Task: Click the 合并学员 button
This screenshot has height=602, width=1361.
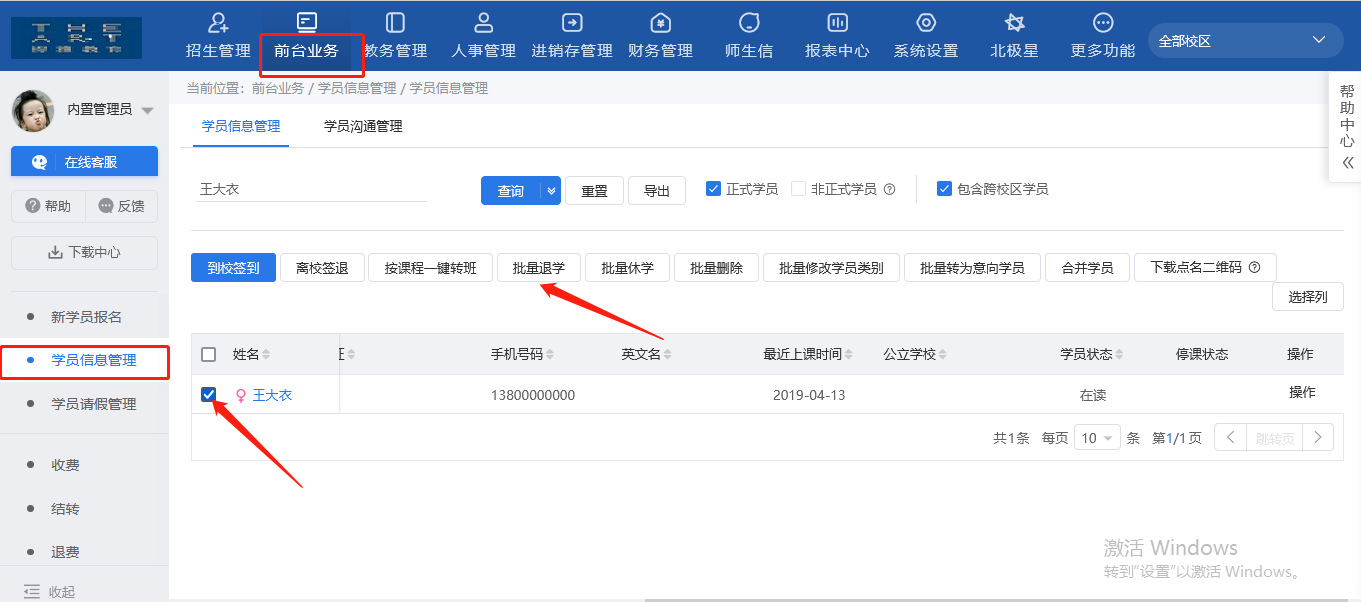Action: click(1087, 268)
